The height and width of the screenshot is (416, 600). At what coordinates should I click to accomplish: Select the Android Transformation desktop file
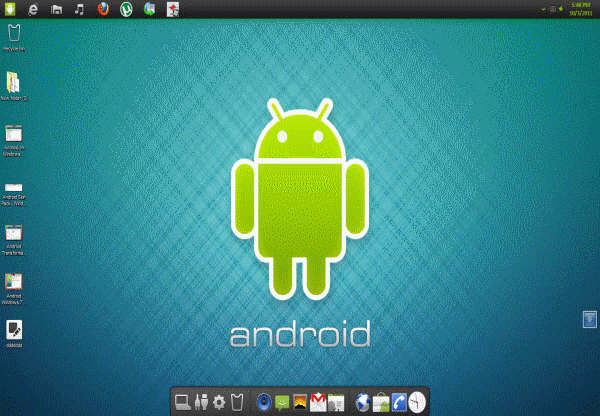click(14, 240)
